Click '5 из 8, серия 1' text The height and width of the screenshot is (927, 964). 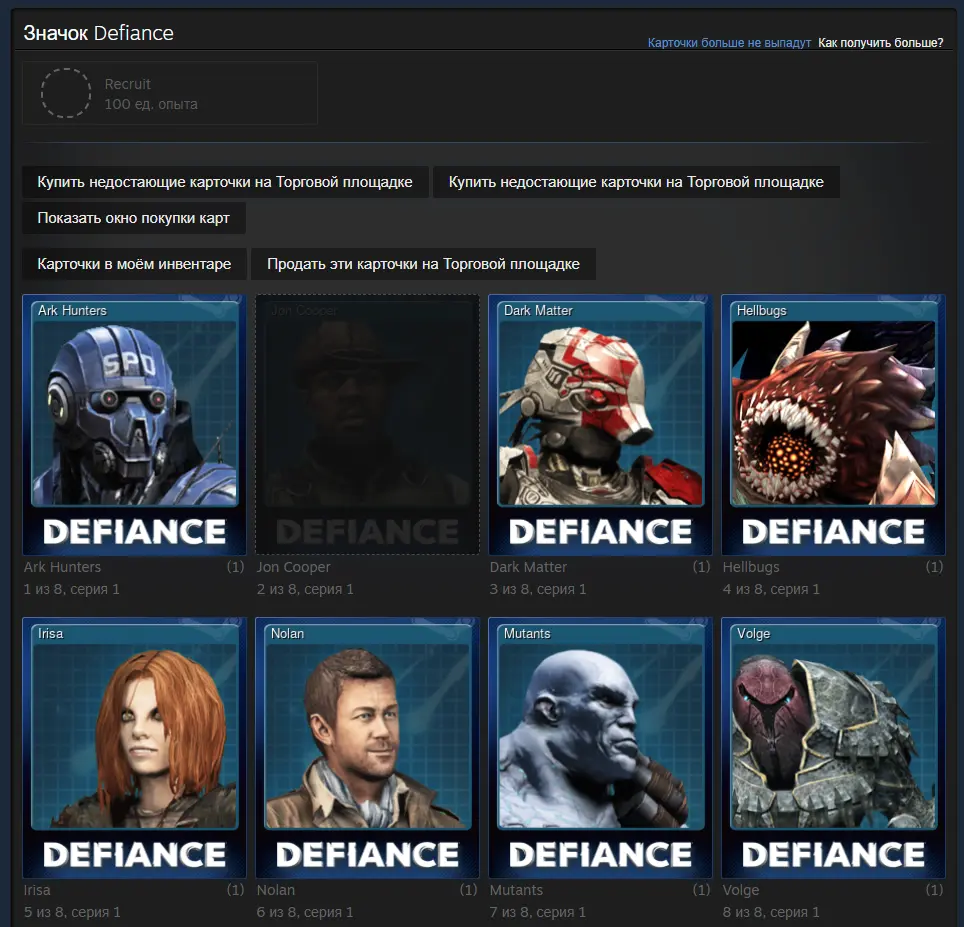tap(72, 912)
